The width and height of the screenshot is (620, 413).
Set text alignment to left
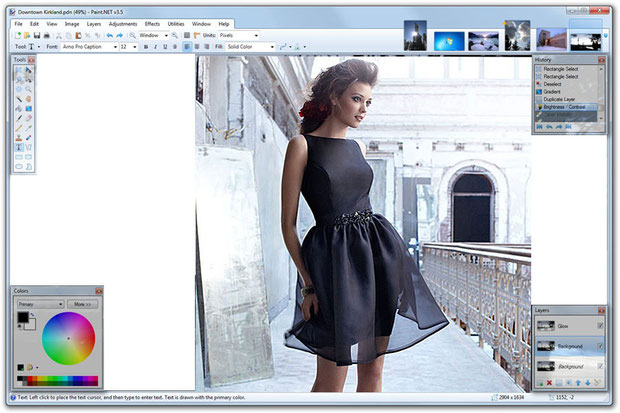pyautogui.click(x=187, y=47)
